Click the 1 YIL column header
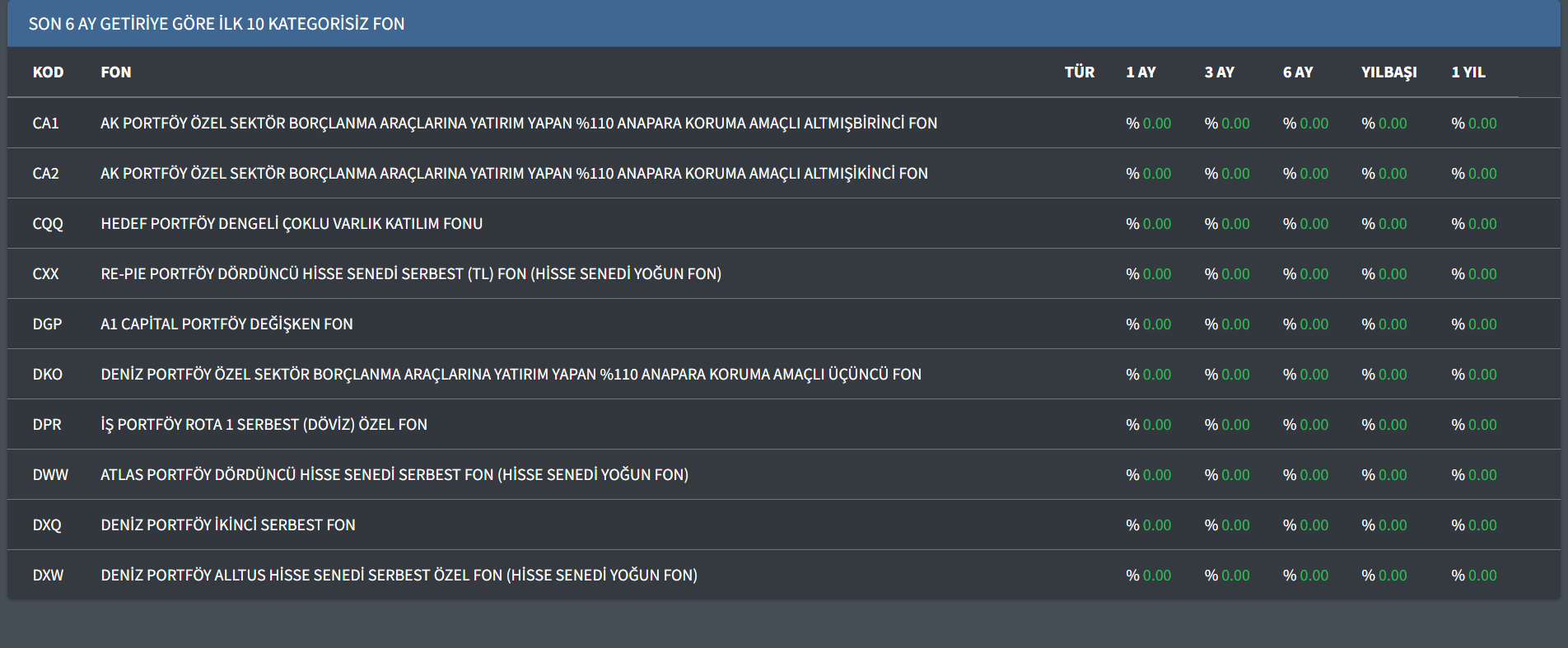Viewport: 1568px width, 648px height. click(x=1468, y=72)
